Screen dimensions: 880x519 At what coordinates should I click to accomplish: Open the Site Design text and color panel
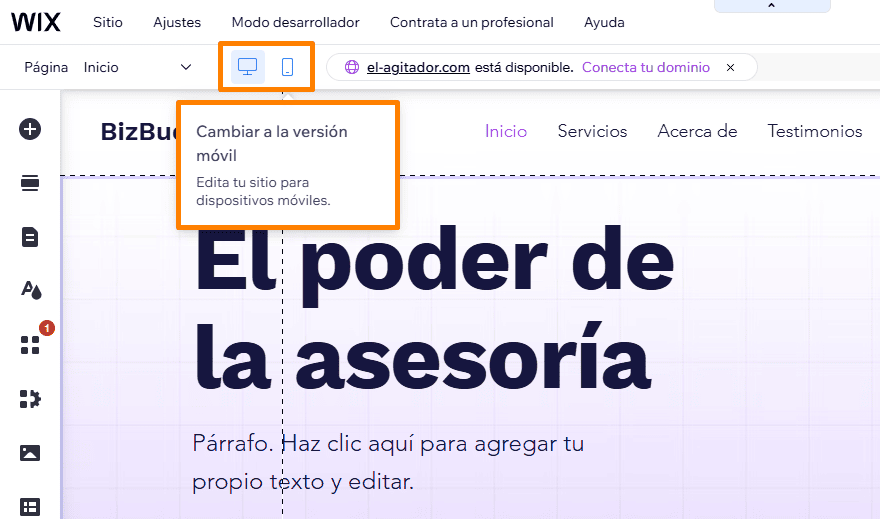pos(31,290)
